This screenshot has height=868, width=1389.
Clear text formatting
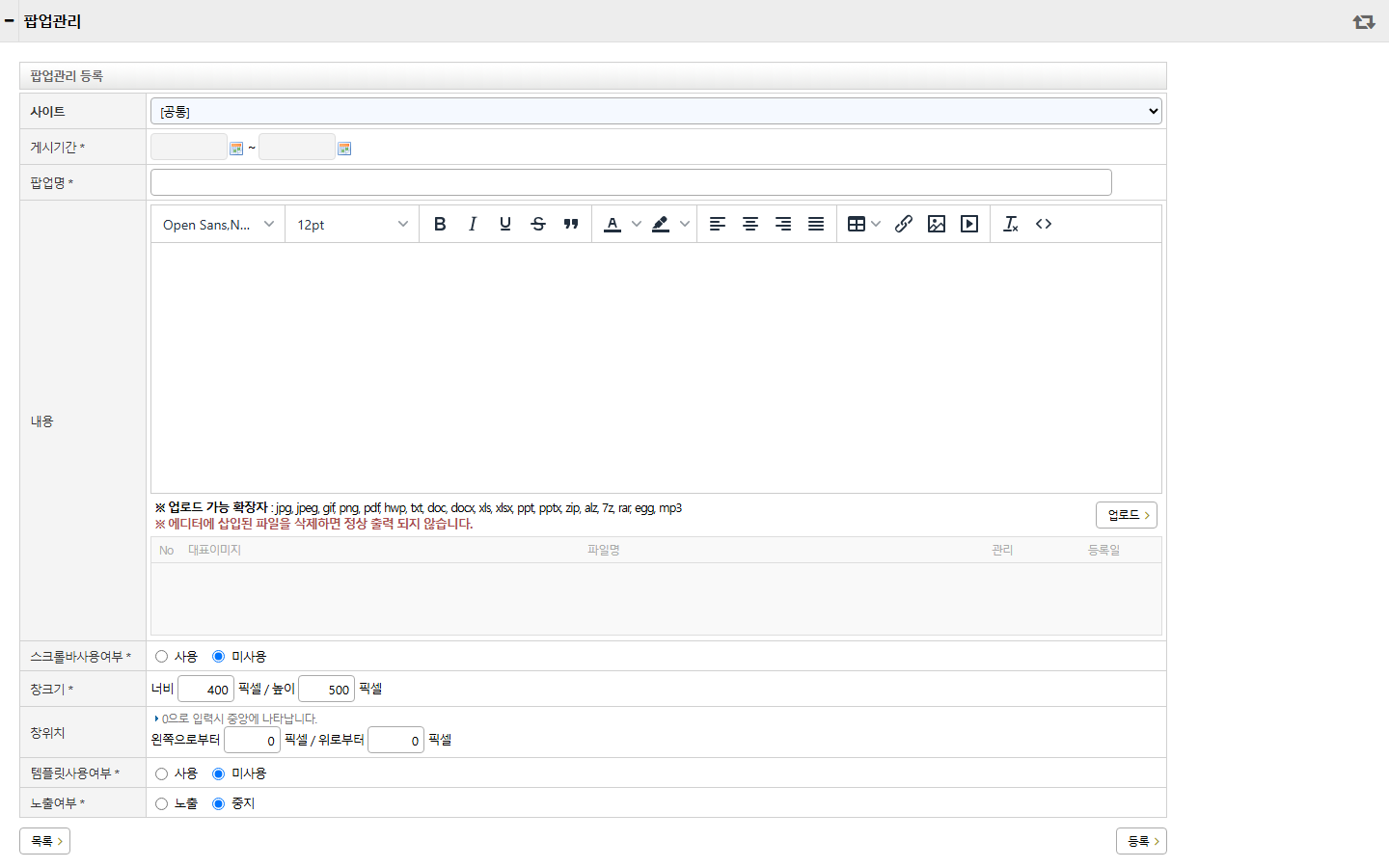point(1011,224)
